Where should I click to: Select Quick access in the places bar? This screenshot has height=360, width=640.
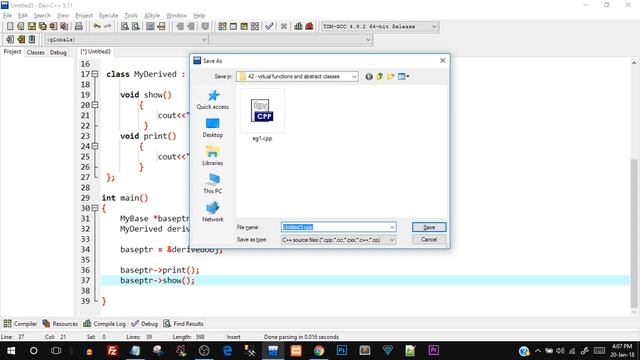pos(213,100)
